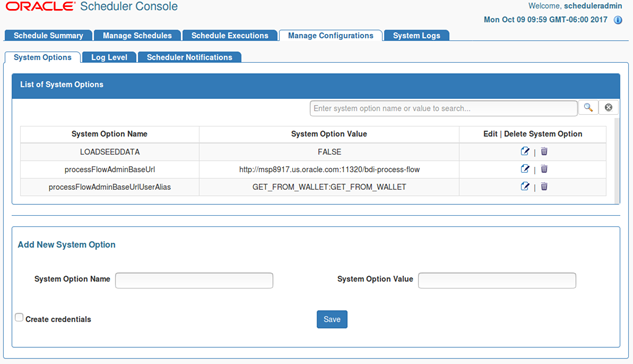
Task: Select the processFlowAdminBaseUrl name cell
Action: (110, 169)
